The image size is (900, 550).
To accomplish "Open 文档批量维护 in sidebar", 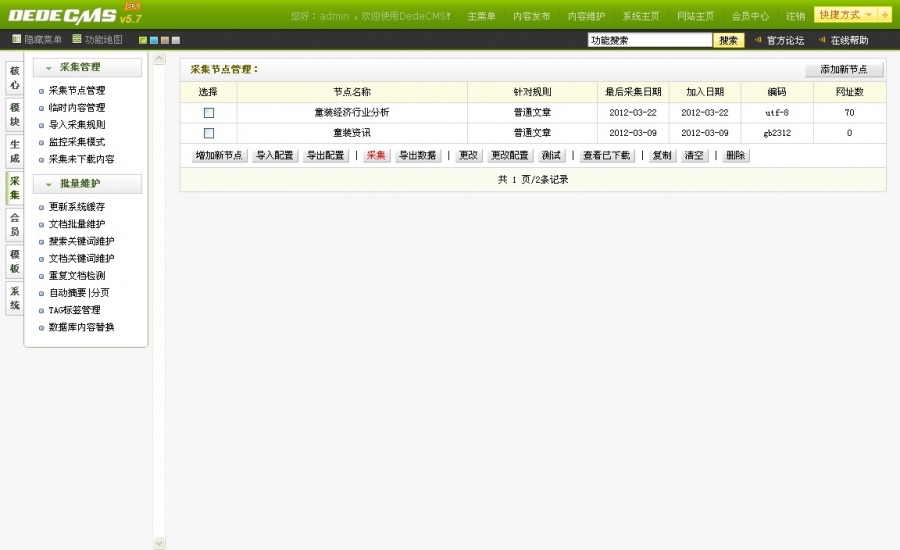I will tap(77, 224).
